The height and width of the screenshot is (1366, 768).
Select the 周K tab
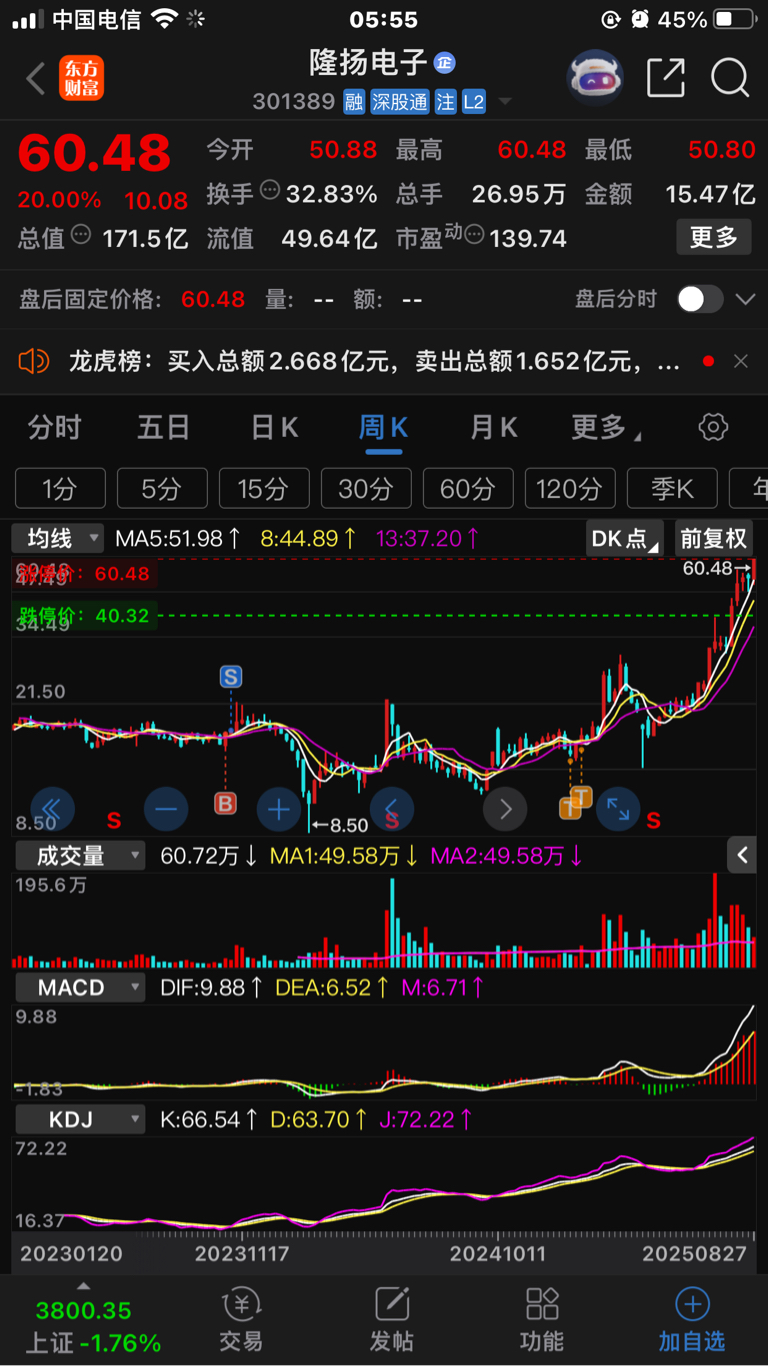point(383,428)
